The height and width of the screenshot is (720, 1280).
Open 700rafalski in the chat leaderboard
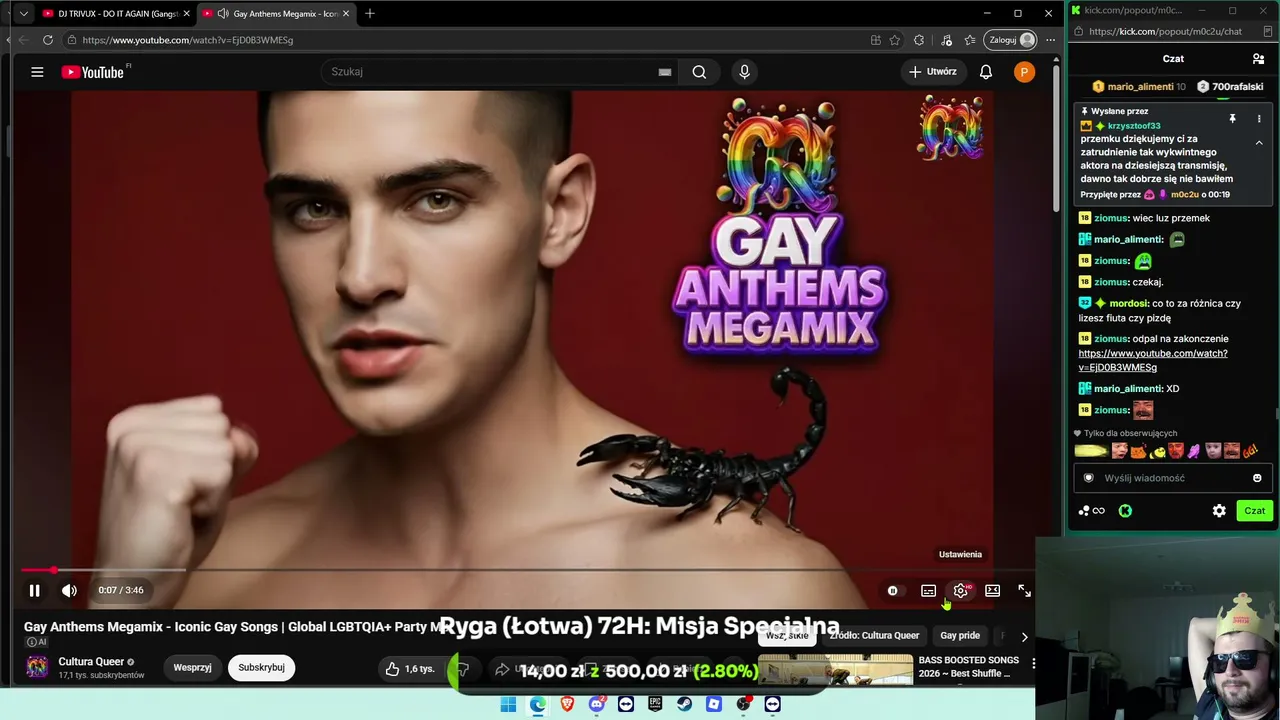[x=1230, y=87]
